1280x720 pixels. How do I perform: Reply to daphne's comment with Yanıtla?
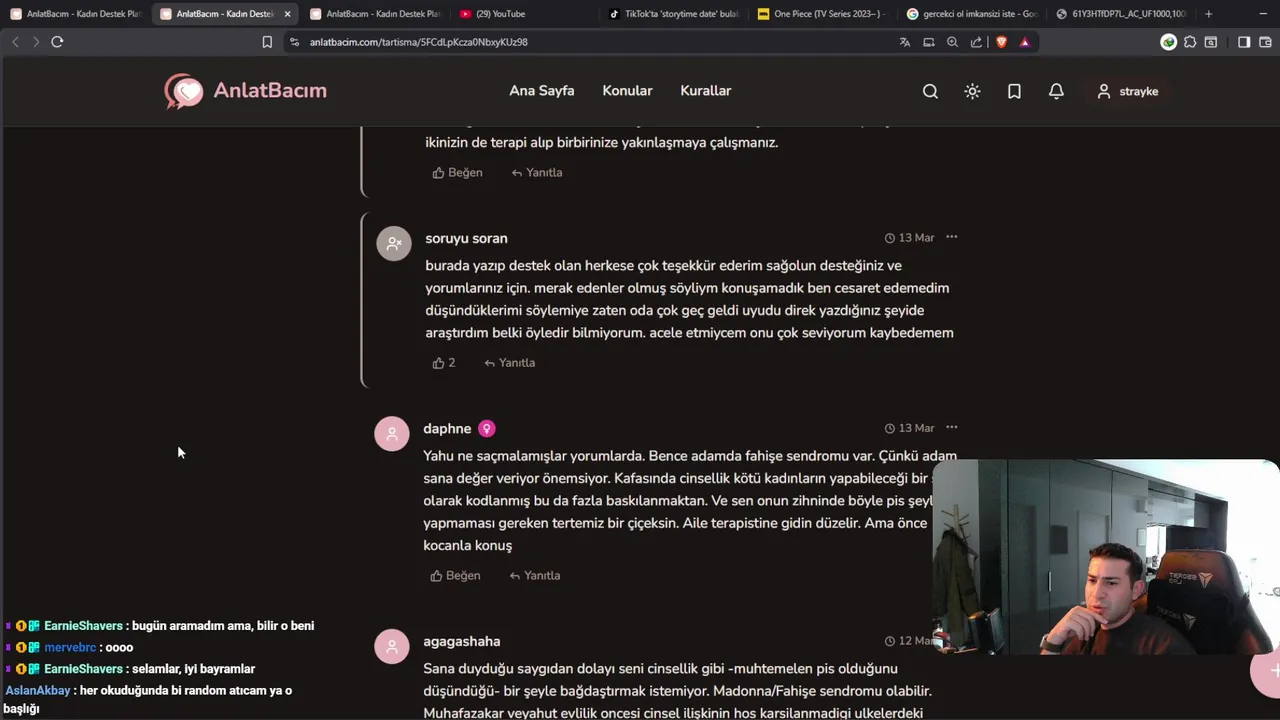[x=535, y=576]
